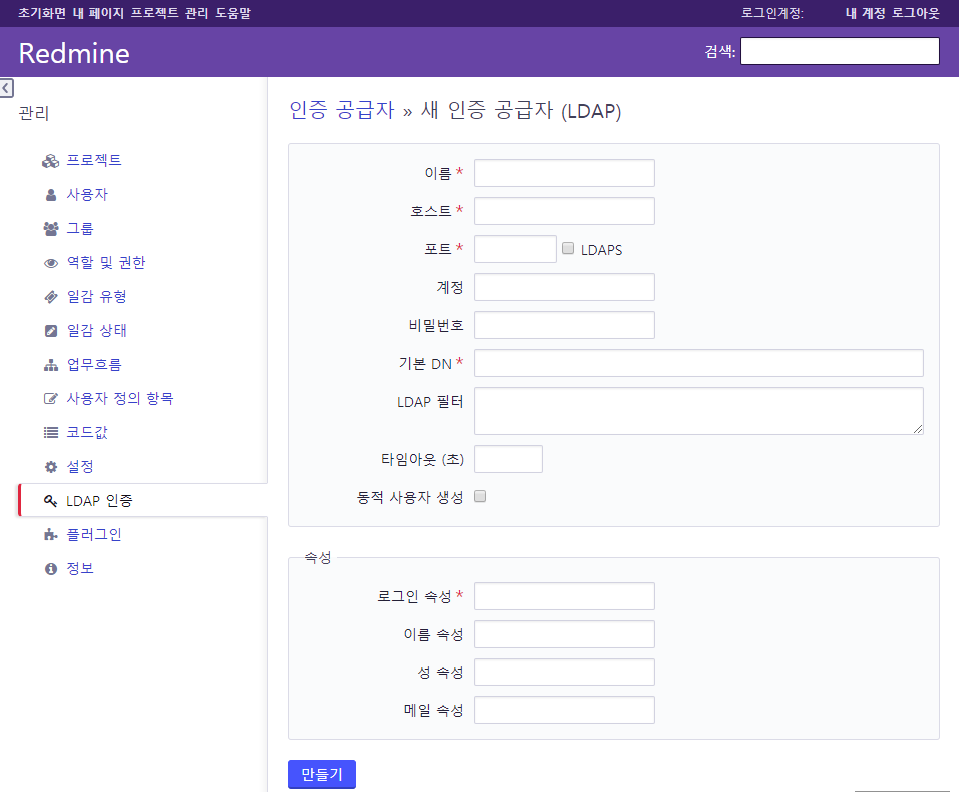Screen dimensions: 959x792
Task: Click the puzzle icon beside 플러그인
Action: point(51,535)
